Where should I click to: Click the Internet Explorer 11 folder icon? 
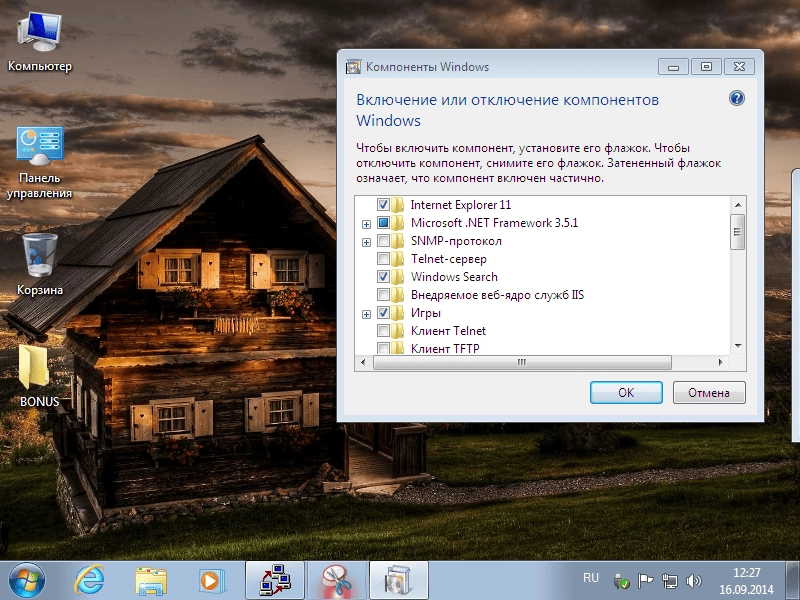tap(397, 205)
